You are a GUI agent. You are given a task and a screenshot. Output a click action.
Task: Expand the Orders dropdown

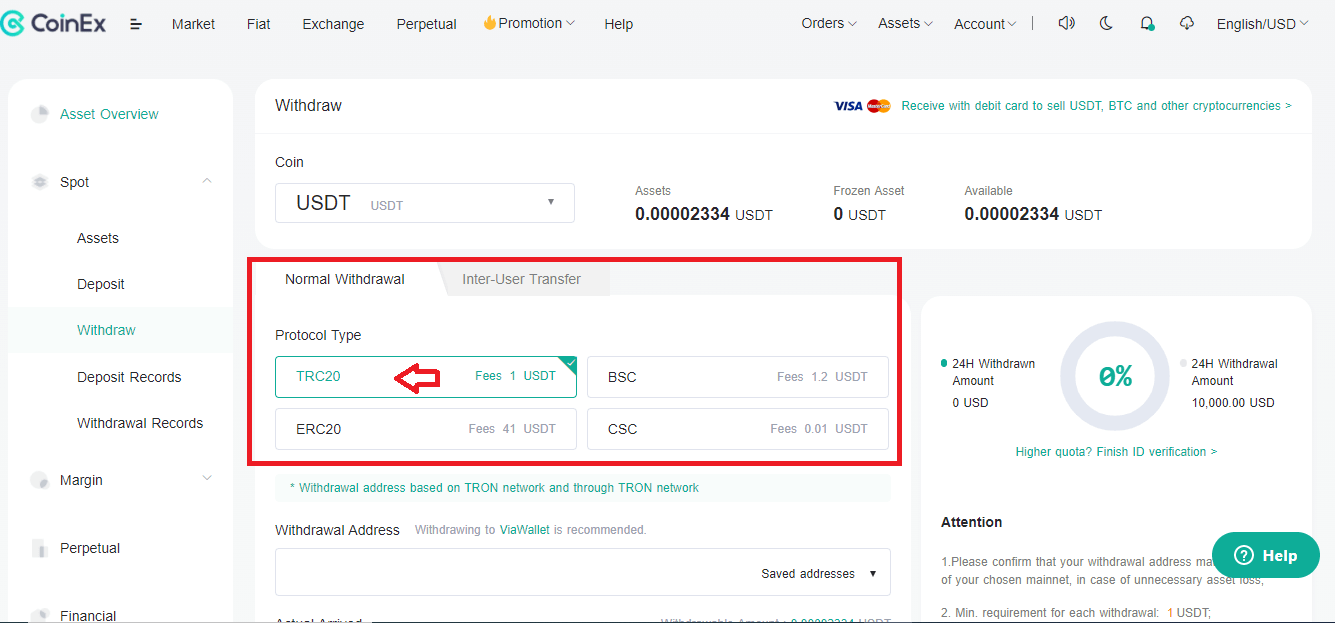click(829, 23)
